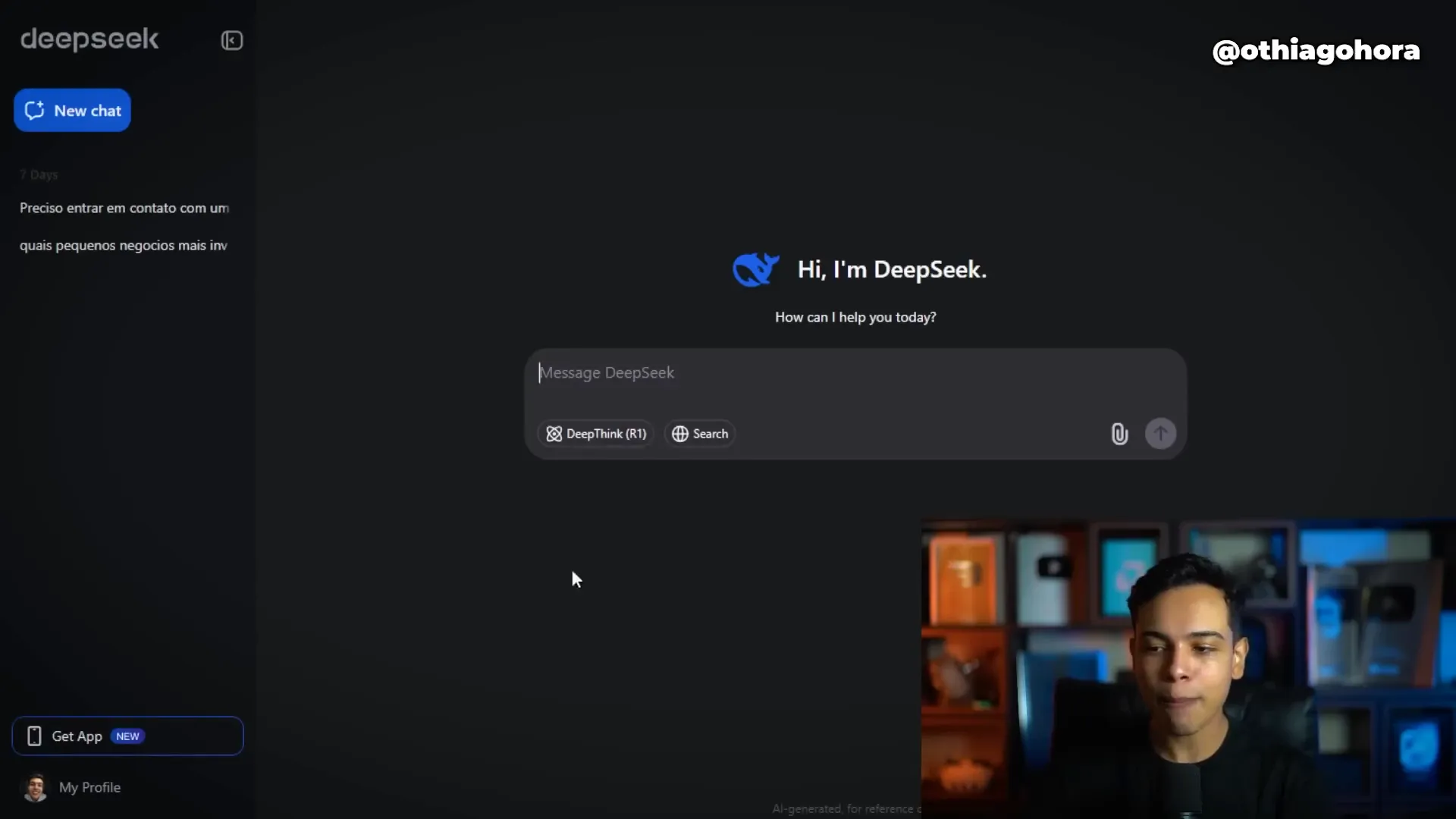
Task: Open the Get App NEW banner
Action: pos(127,736)
